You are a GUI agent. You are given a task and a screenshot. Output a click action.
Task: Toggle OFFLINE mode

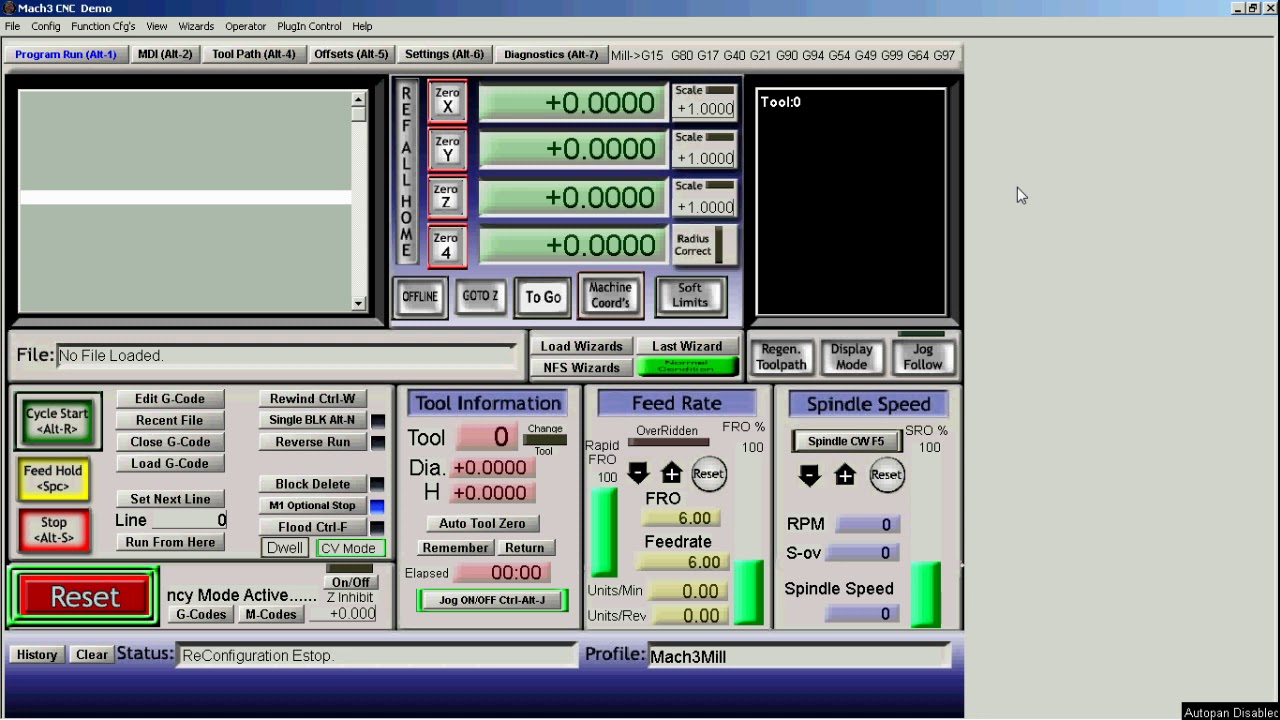tap(420, 297)
